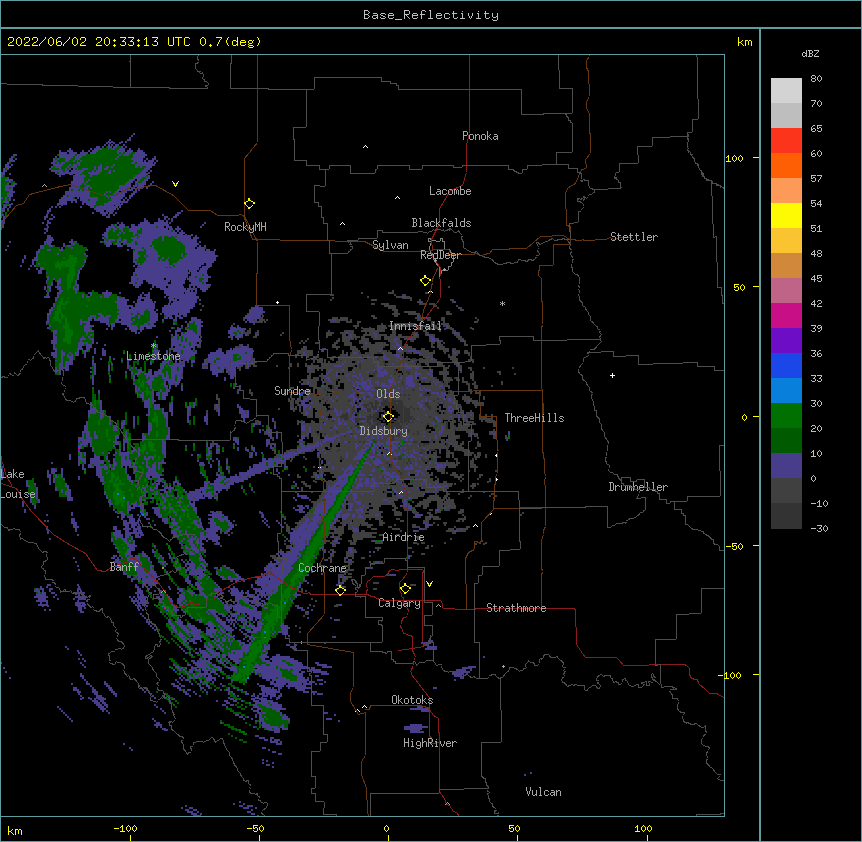Click the Strathmore city label
Viewport: 862px width, 842px height.
click(516, 608)
